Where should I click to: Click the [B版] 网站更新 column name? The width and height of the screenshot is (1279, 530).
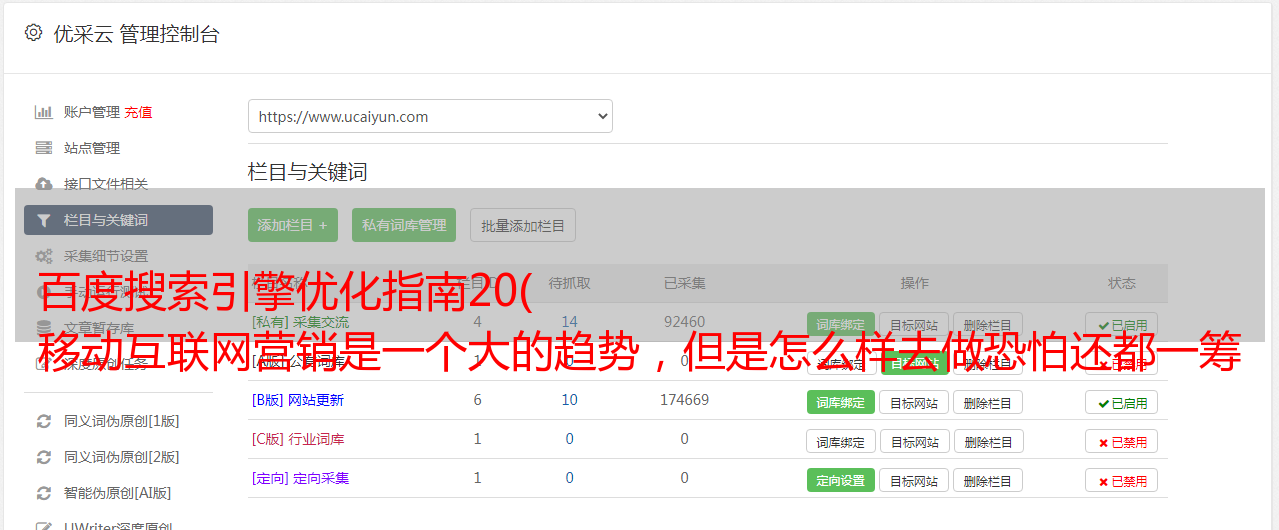point(297,400)
